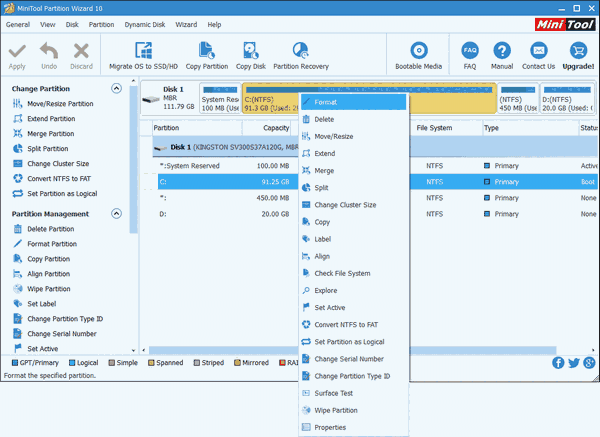Collapse the Change Partition section
Image resolution: width=600 pixels, height=437 pixels.
point(116,89)
